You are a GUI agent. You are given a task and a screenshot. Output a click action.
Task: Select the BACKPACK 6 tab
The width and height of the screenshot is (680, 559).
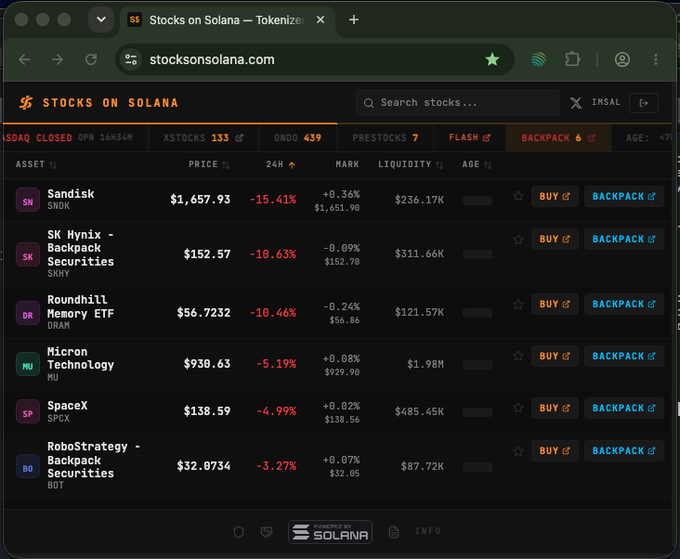pos(558,138)
